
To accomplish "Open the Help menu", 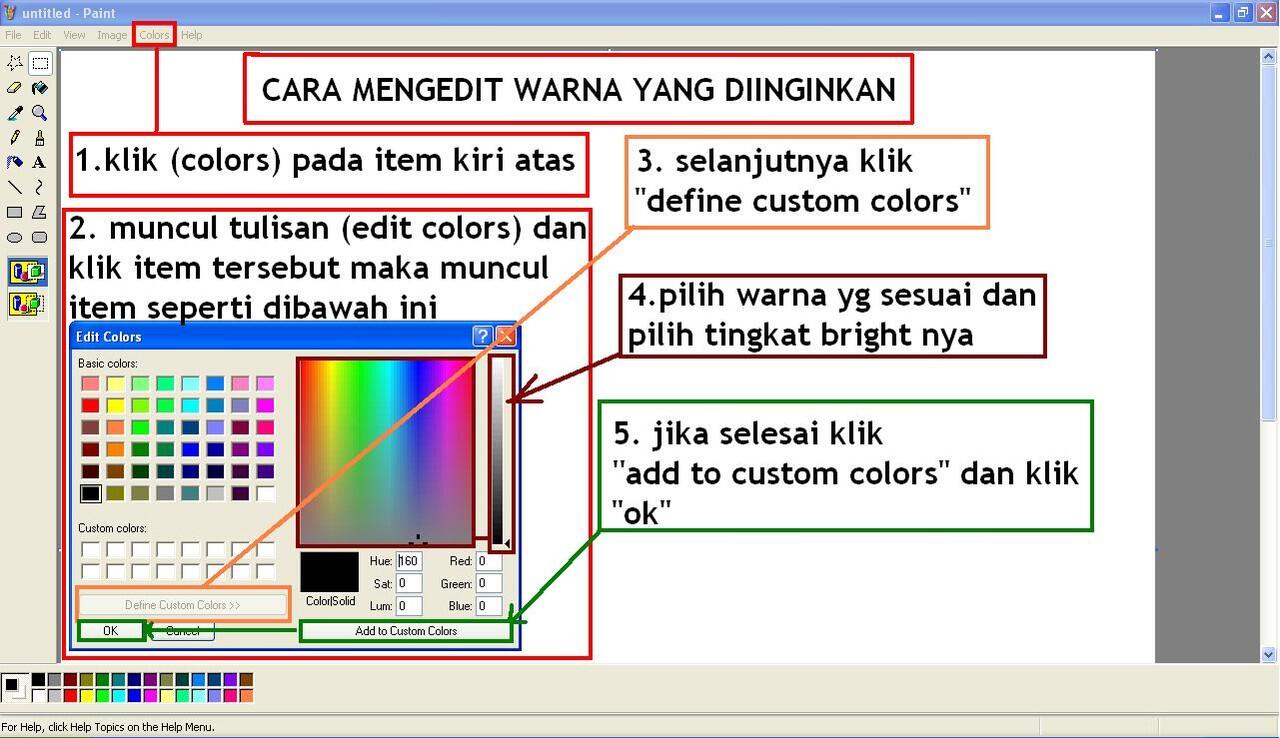I will coord(191,35).
